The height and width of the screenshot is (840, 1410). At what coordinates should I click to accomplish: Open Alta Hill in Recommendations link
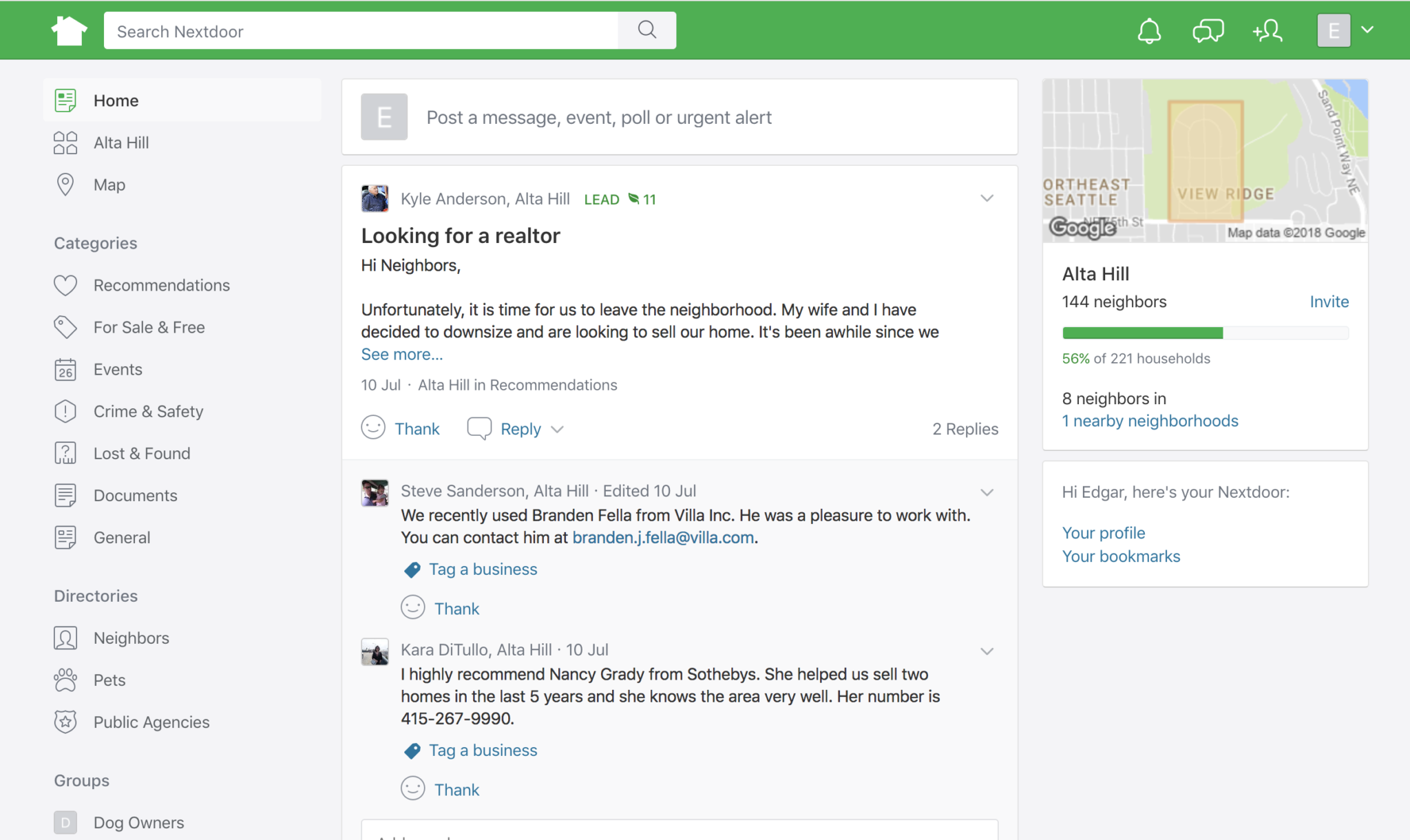(517, 385)
